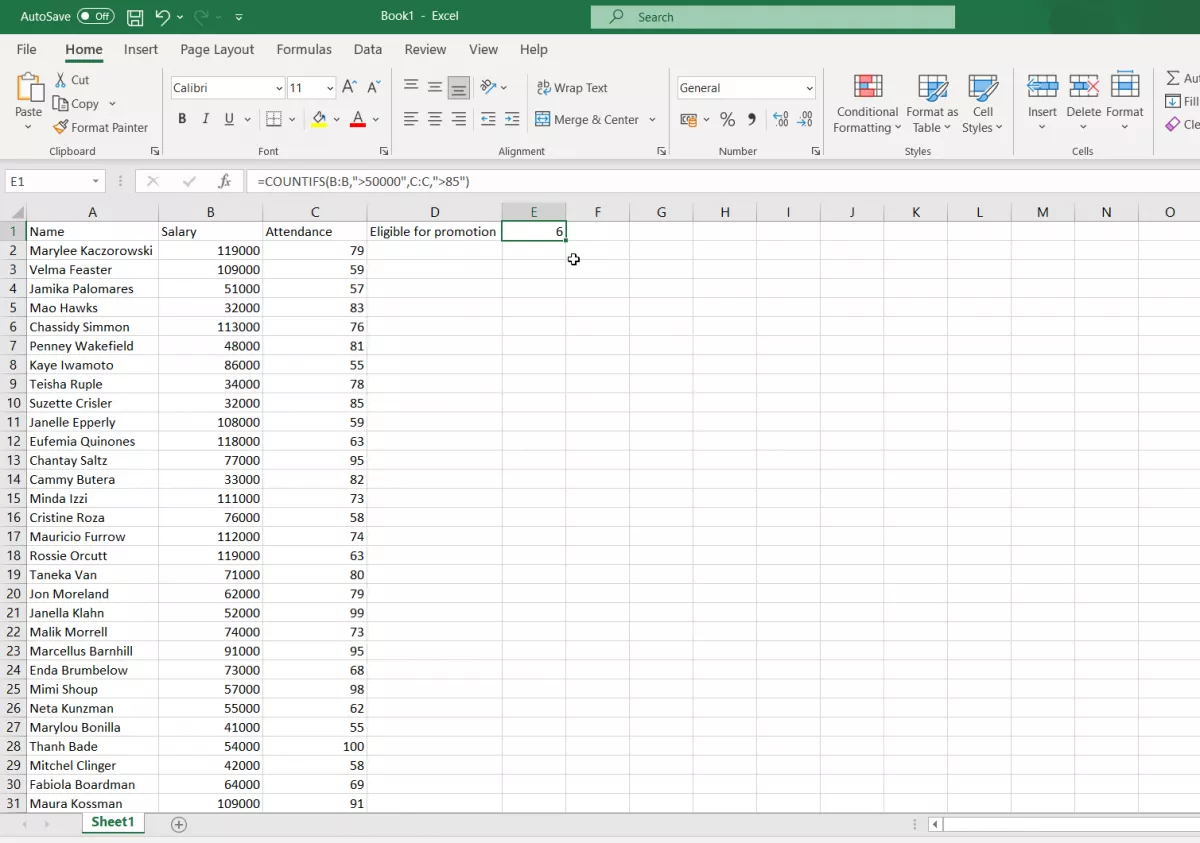1200x843 pixels.
Task: Apply the red Font Color
Action: (x=358, y=119)
